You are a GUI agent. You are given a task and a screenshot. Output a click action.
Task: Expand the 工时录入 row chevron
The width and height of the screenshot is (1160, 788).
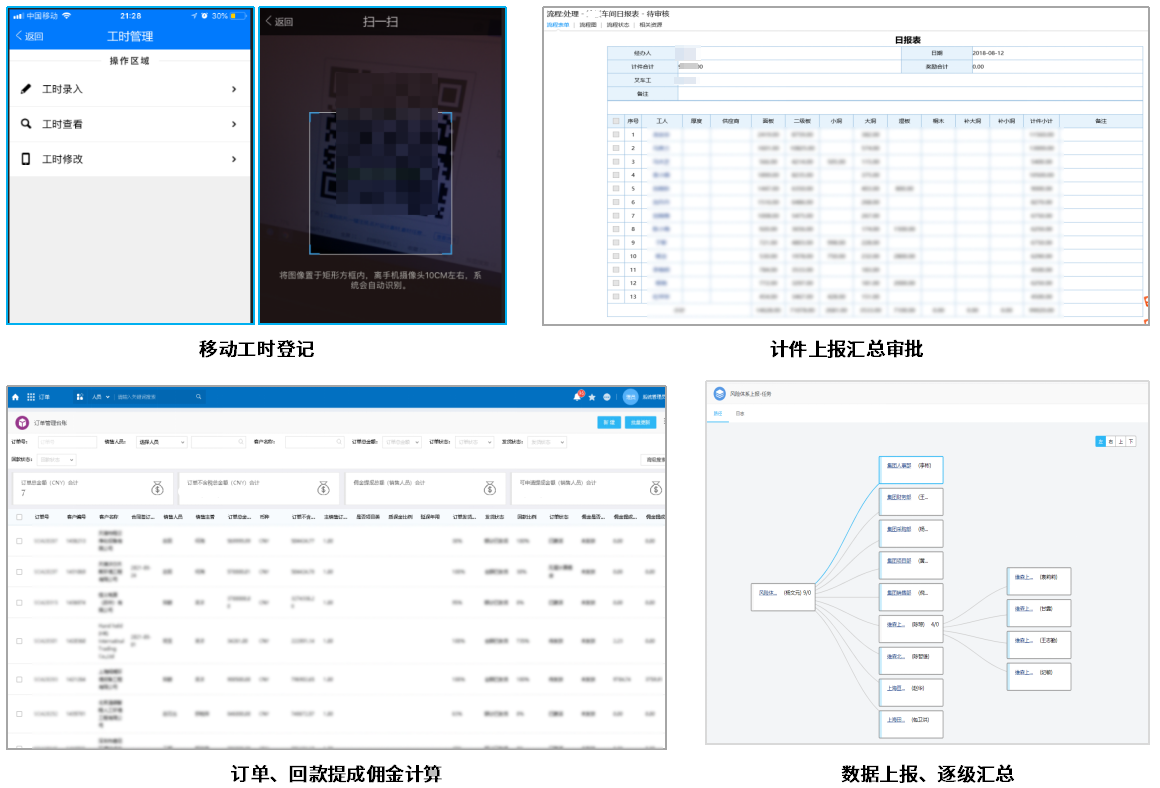234,89
